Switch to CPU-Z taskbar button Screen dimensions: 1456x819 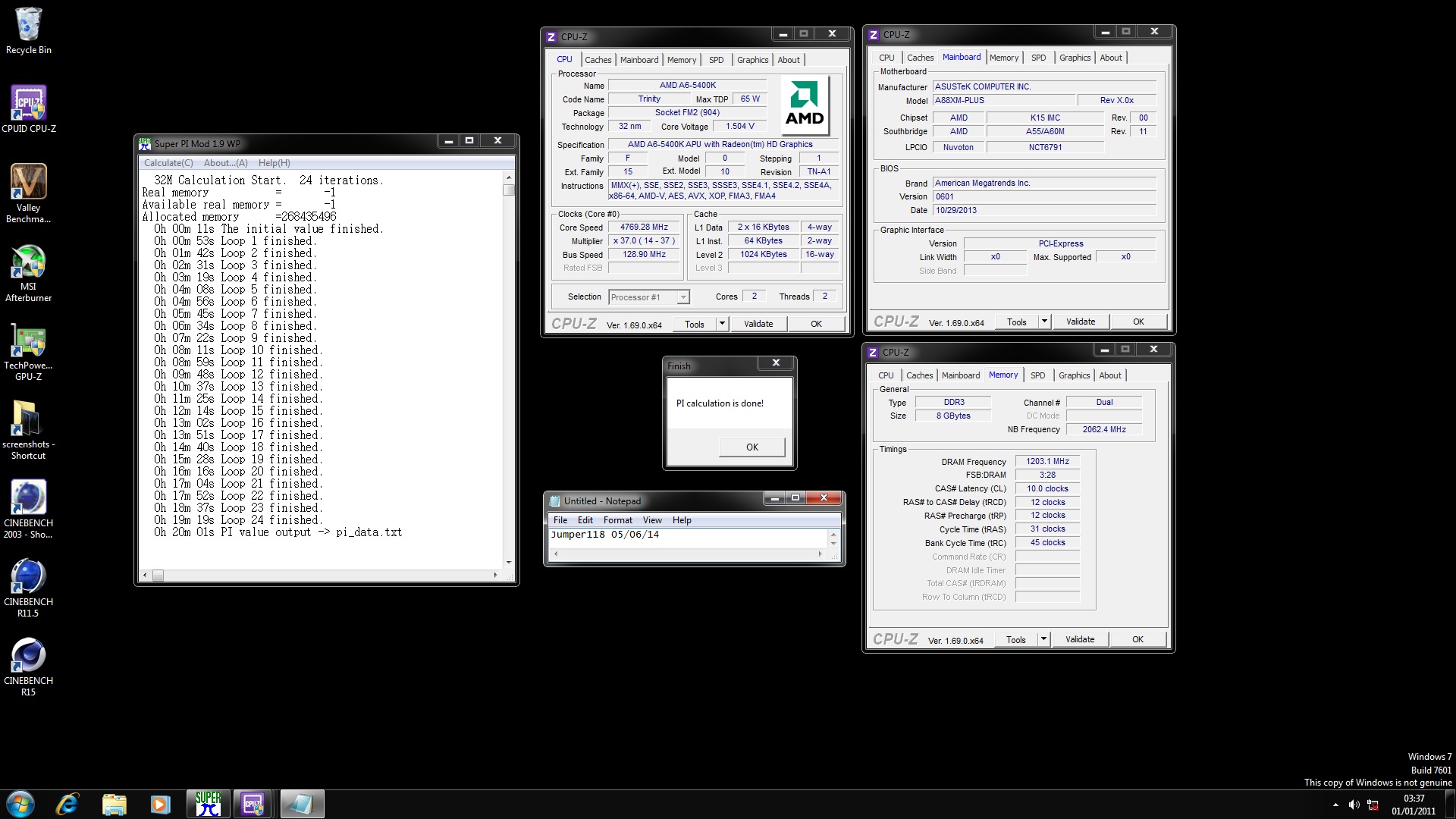coord(253,804)
